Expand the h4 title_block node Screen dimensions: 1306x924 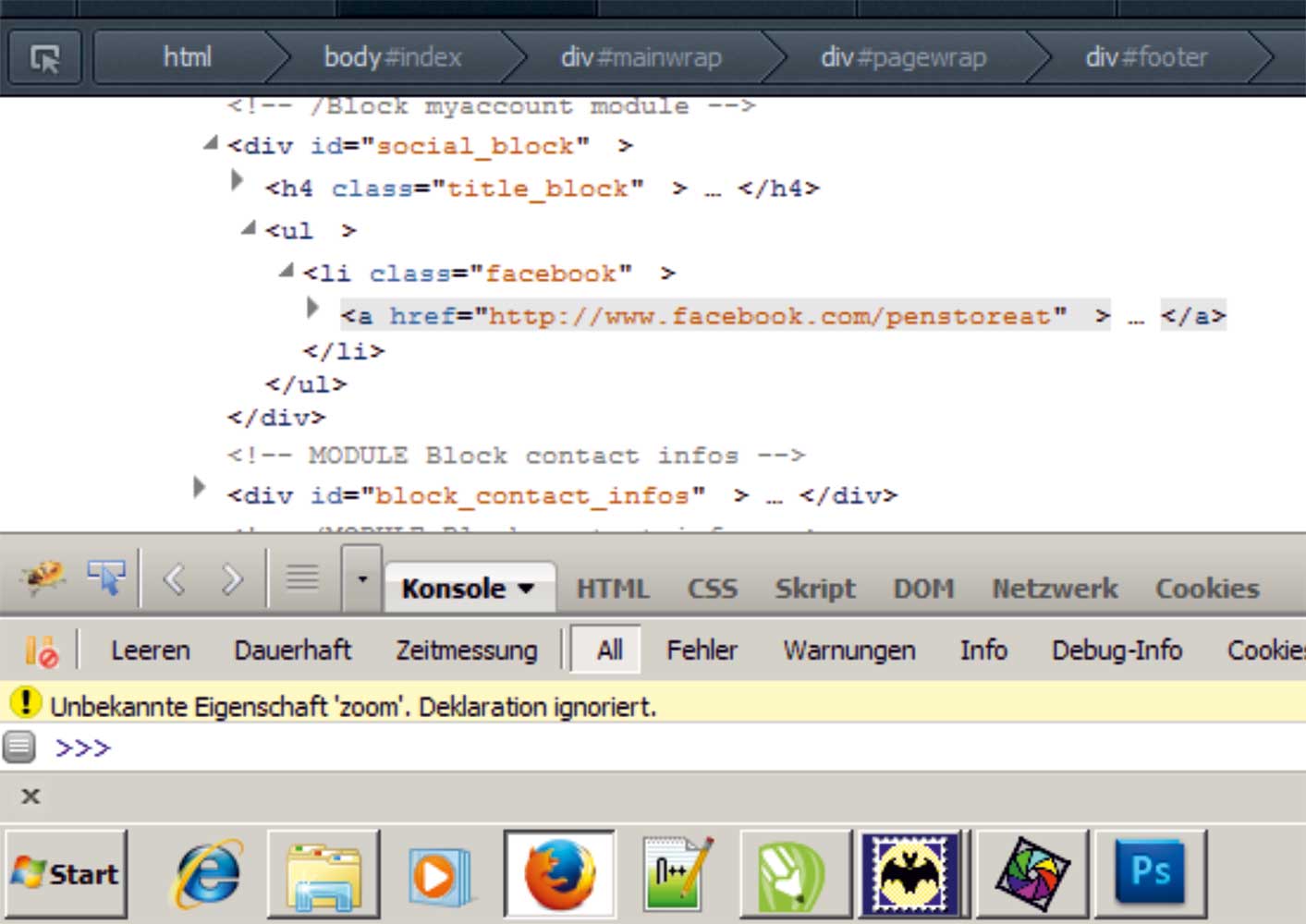(237, 180)
